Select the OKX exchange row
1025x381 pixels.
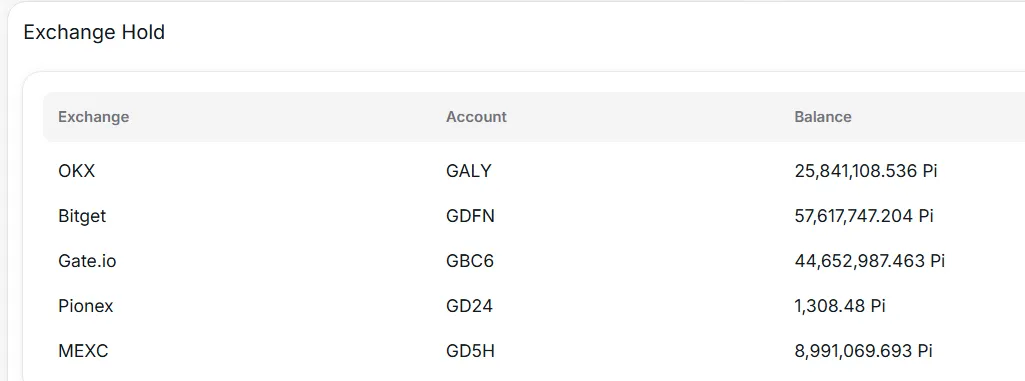[x=534, y=171]
